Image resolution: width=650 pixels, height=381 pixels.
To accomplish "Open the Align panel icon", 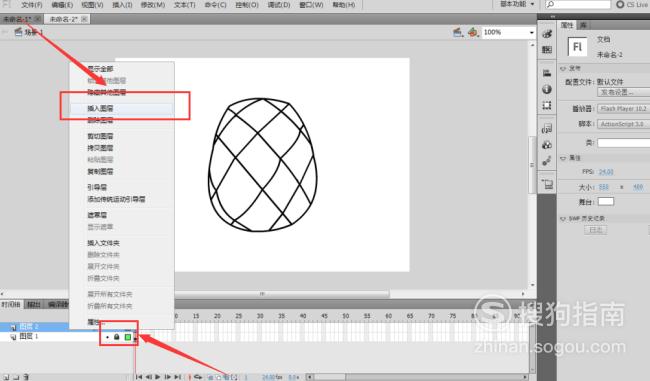I will (x=547, y=73).
